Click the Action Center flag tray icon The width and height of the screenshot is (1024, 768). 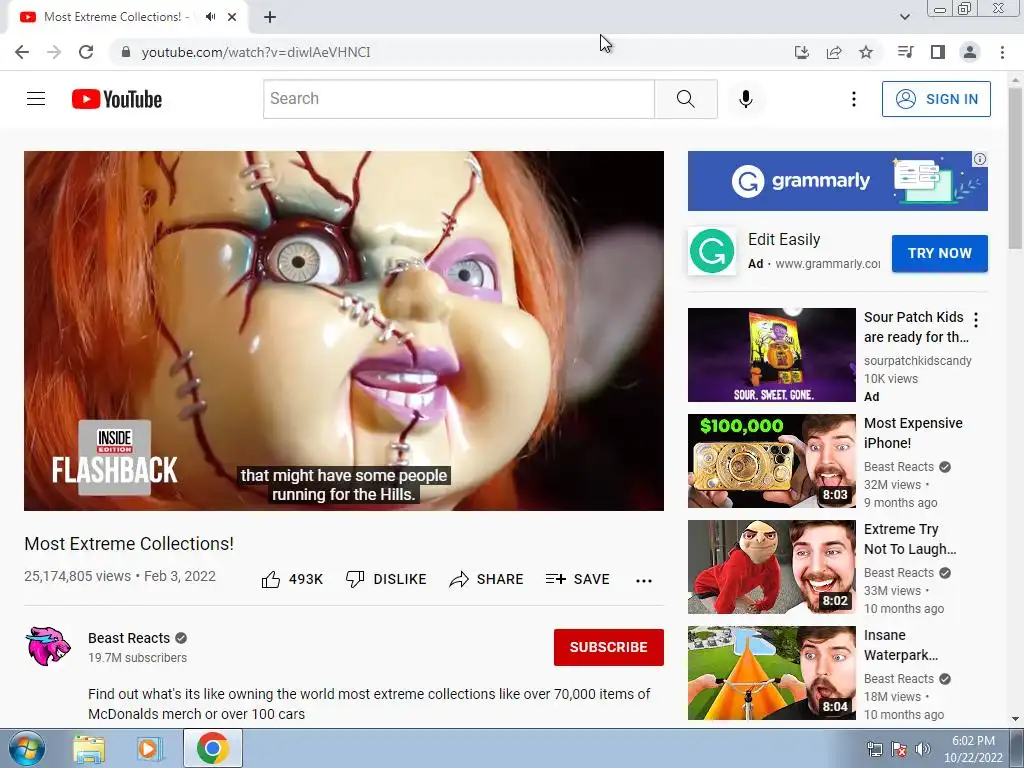(x=899, y=749)
